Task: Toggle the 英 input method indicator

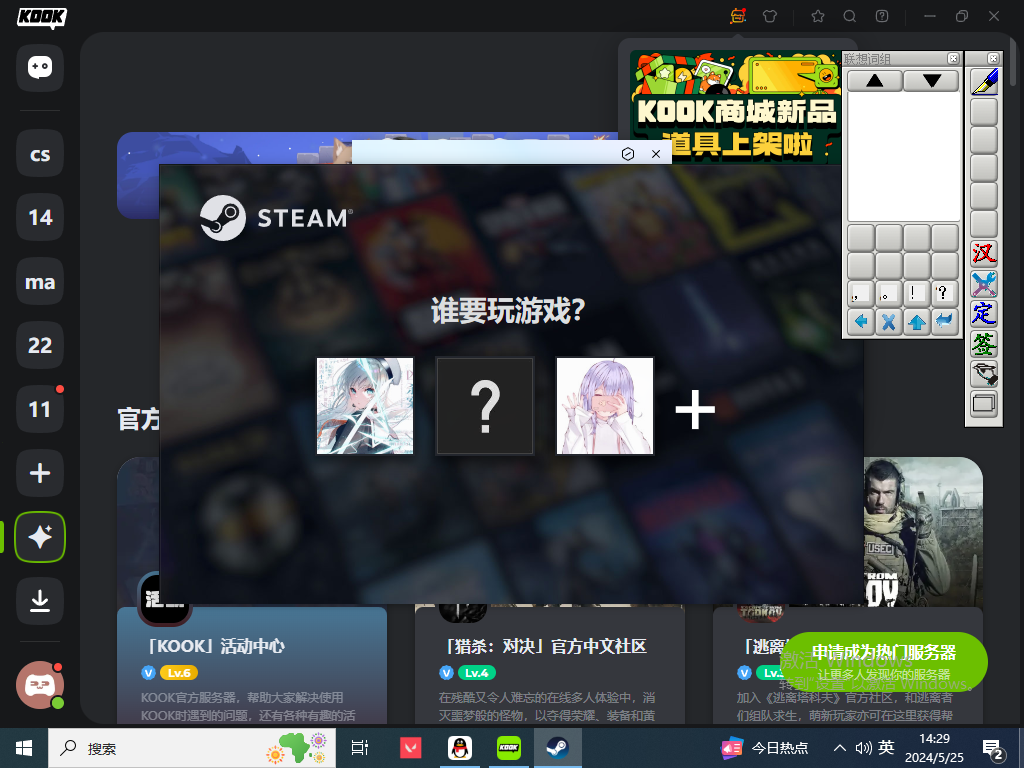Action: coord(886,748)
